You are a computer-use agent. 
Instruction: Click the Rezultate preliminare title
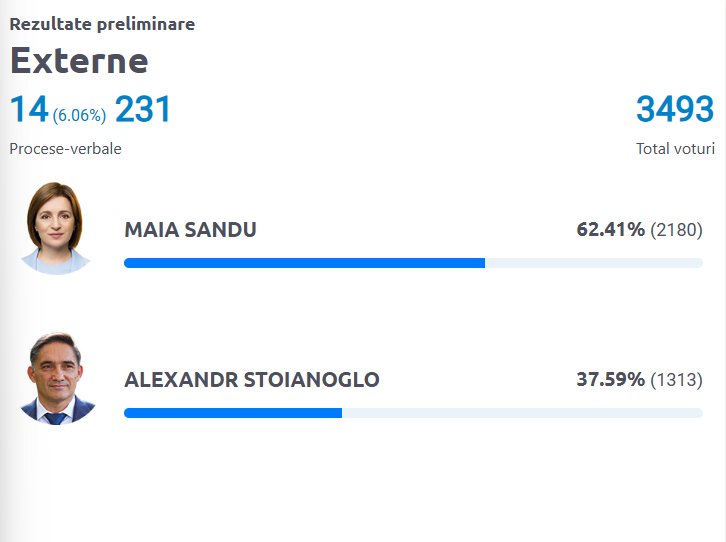pyautogui.click(x=102, y=24)
